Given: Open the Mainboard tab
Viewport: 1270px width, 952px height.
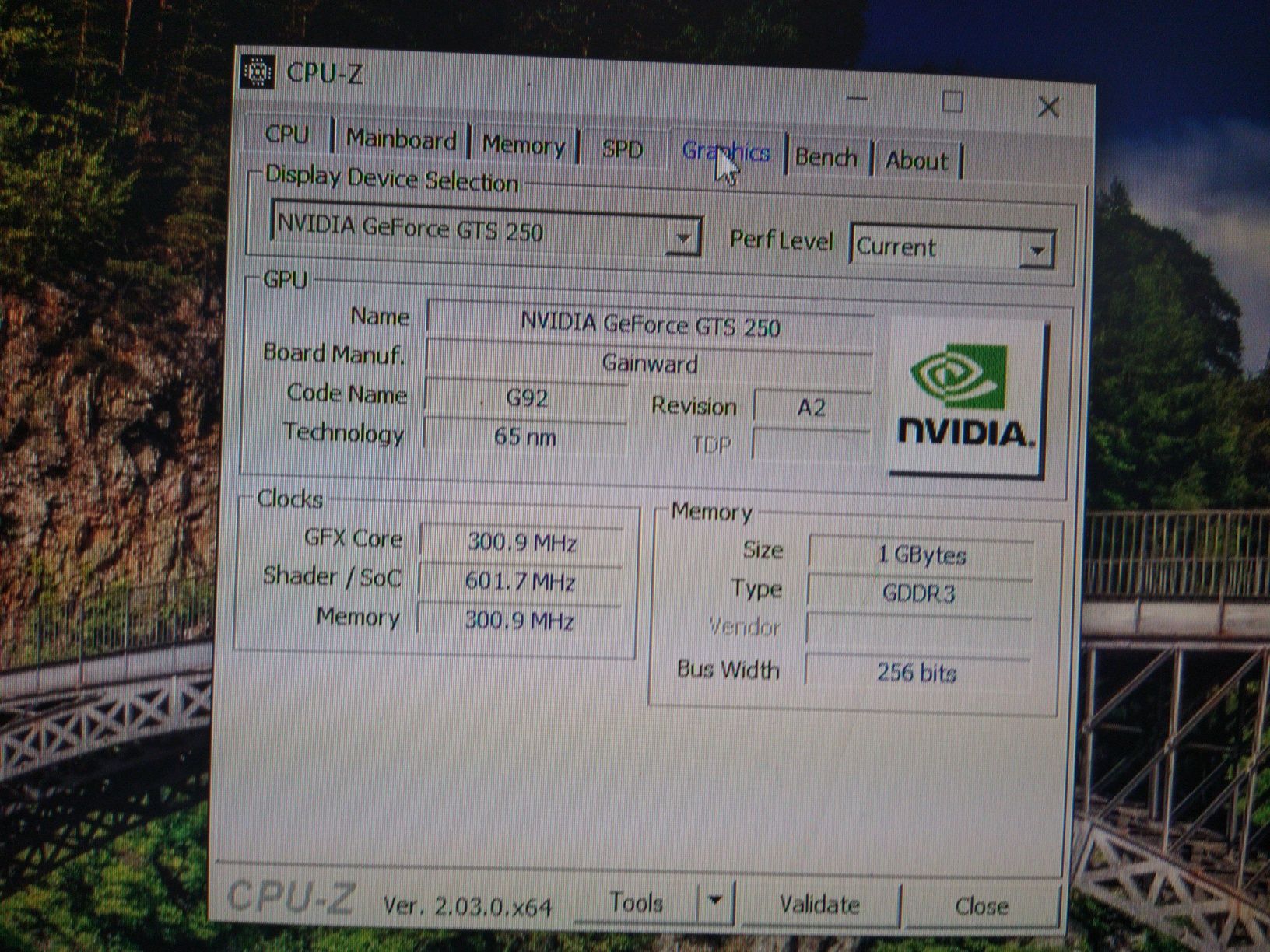Looking at the screenshot, I should coord(401,140).
